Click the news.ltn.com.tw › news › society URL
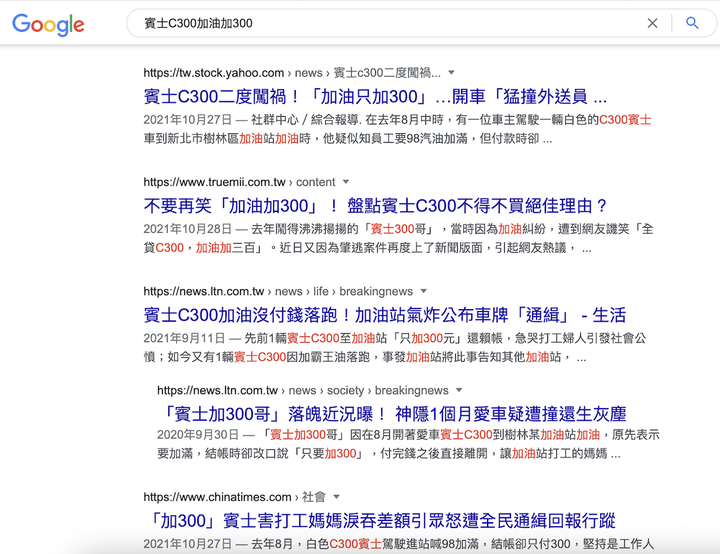 303,390
